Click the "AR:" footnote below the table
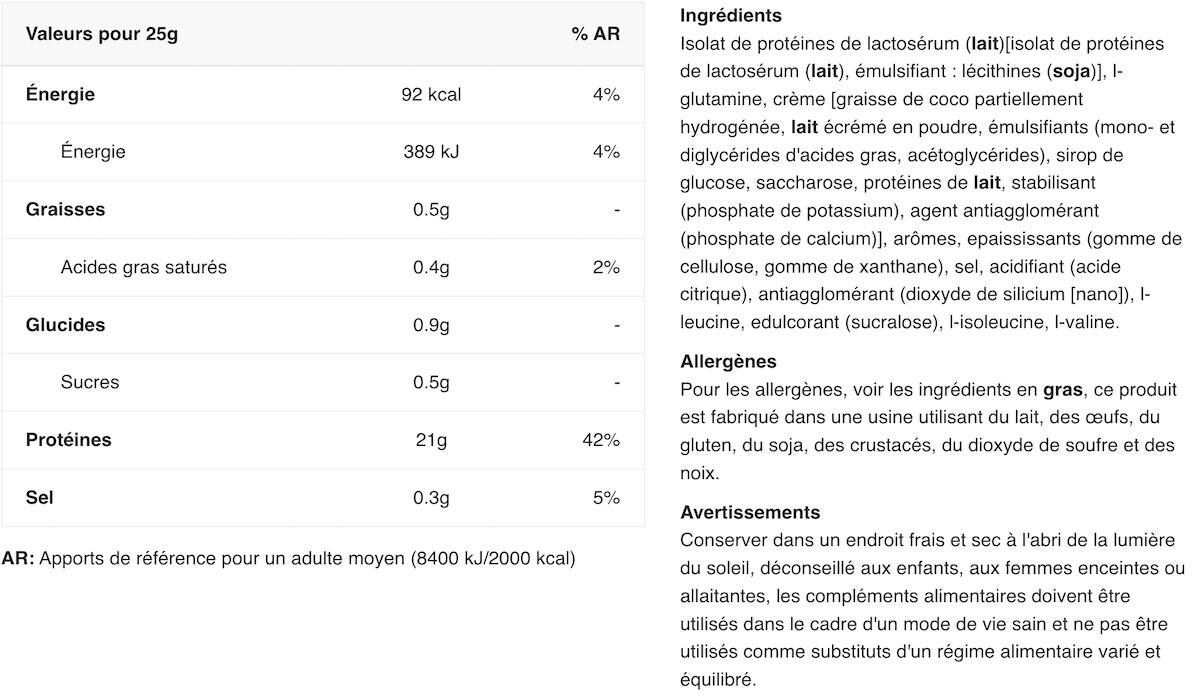The width and height of the screenshot is (1200, 700). point(18,559)
